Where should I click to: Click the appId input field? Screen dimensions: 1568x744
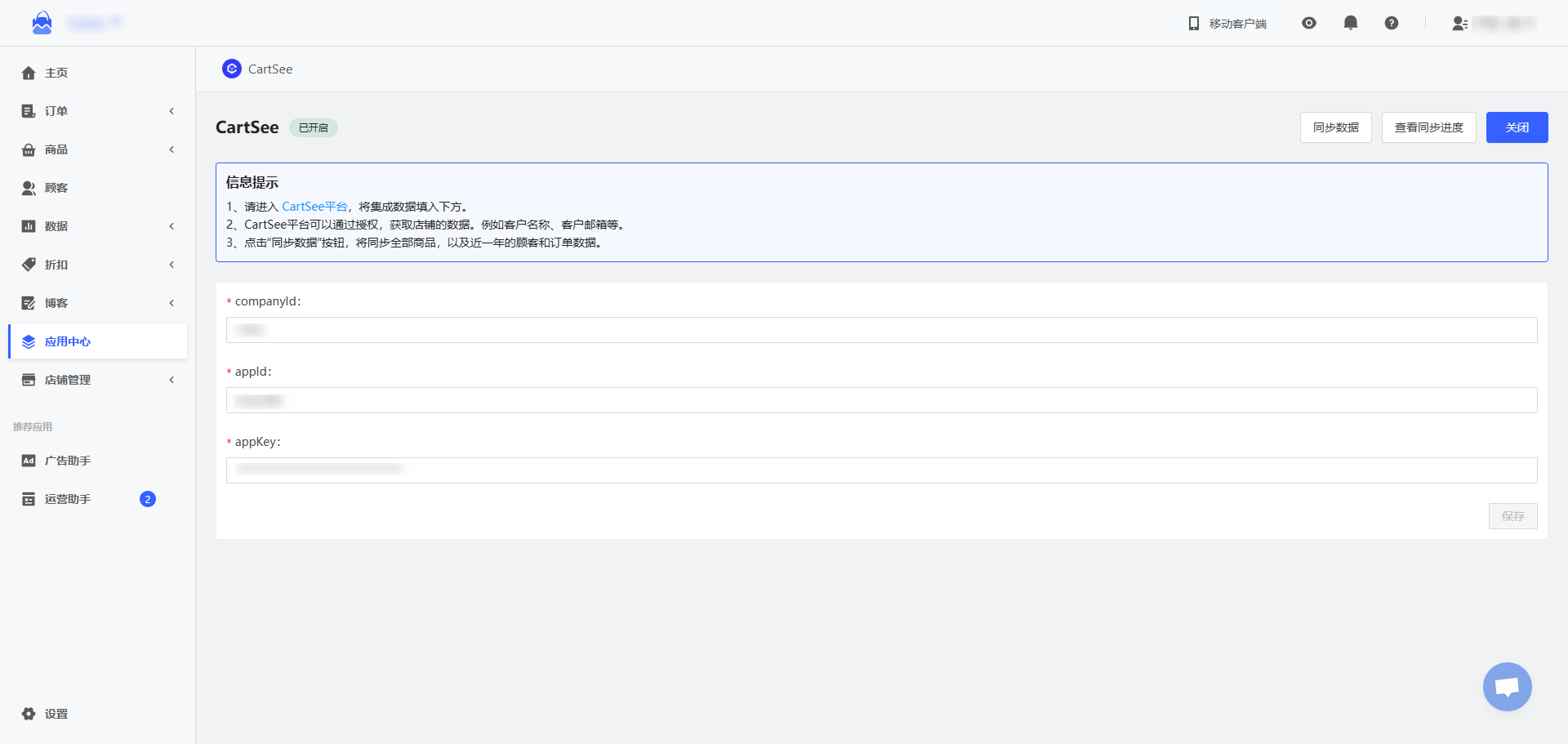[882, 400]
